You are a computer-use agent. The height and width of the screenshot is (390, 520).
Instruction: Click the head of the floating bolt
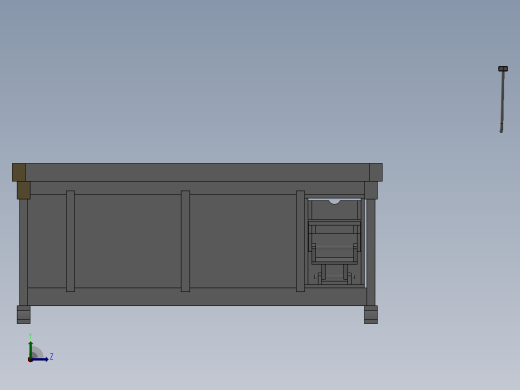(x=503, y=69)
